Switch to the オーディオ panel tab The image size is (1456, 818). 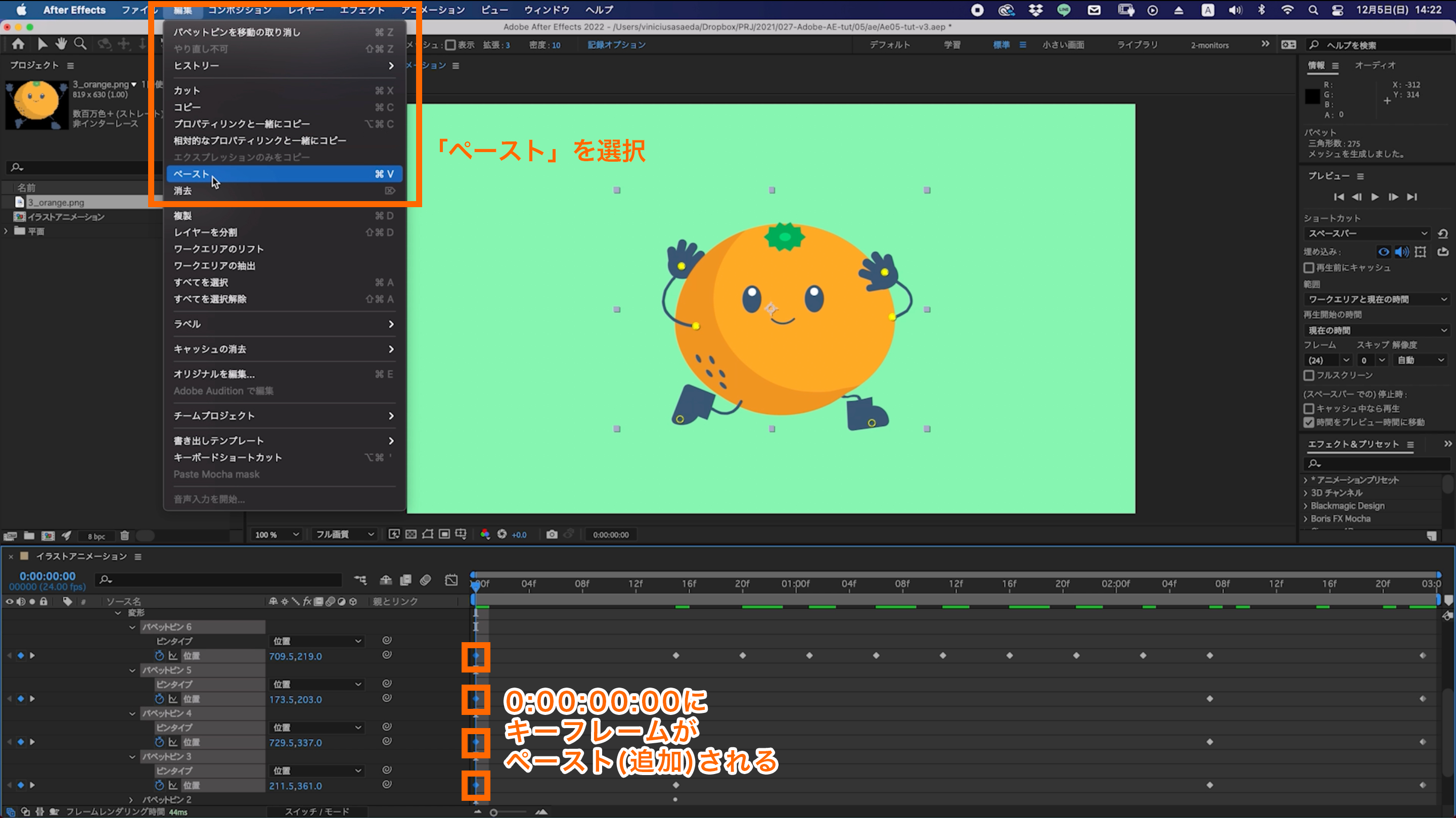click(1375, 66)
